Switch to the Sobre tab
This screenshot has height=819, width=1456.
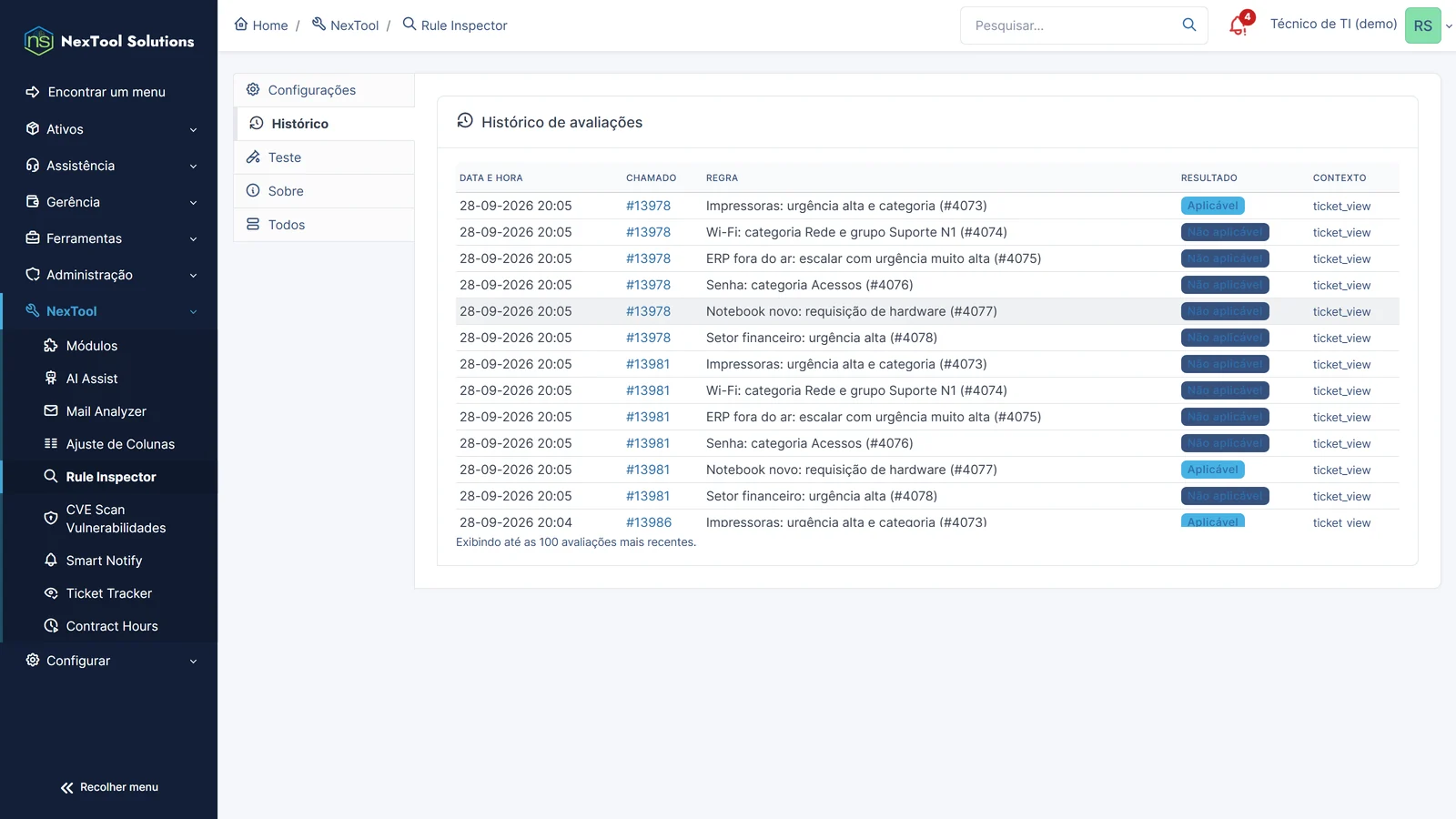pos(324,191)
